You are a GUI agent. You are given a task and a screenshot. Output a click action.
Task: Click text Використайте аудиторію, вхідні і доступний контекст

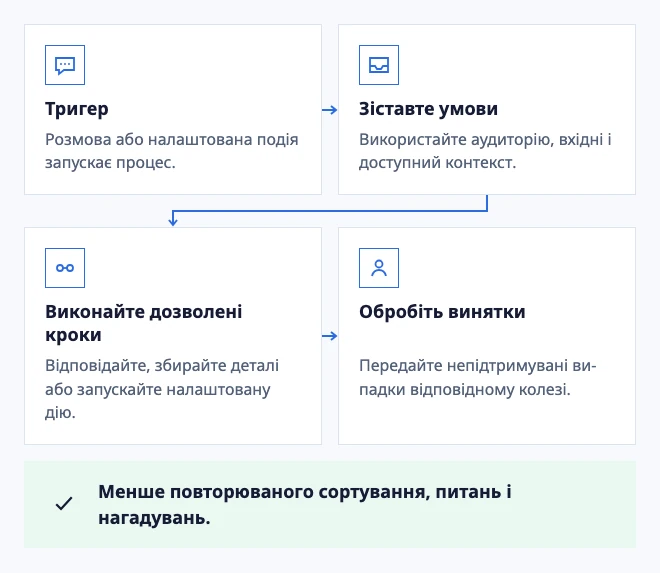[485, 151]
